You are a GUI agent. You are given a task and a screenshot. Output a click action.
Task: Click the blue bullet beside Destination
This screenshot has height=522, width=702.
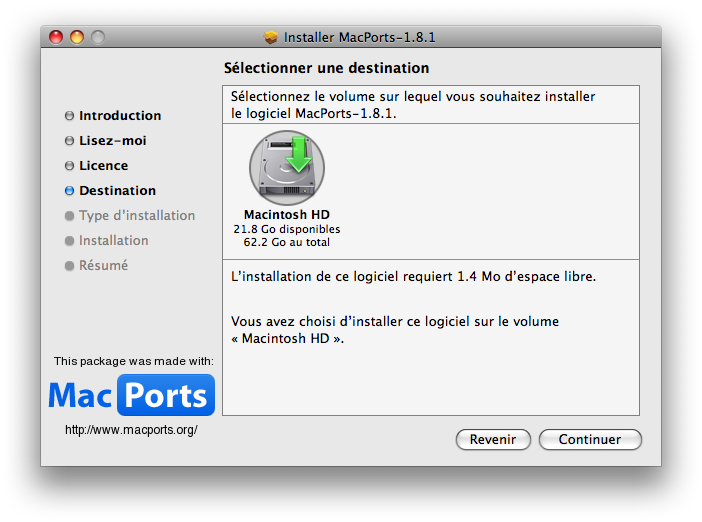point(69,191)
